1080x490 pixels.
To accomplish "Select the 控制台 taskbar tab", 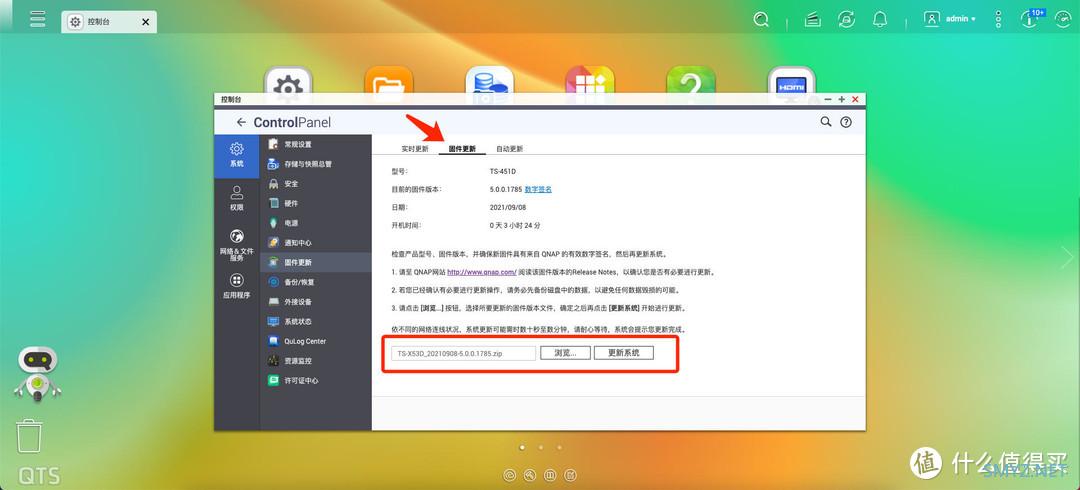I will 109,22.
